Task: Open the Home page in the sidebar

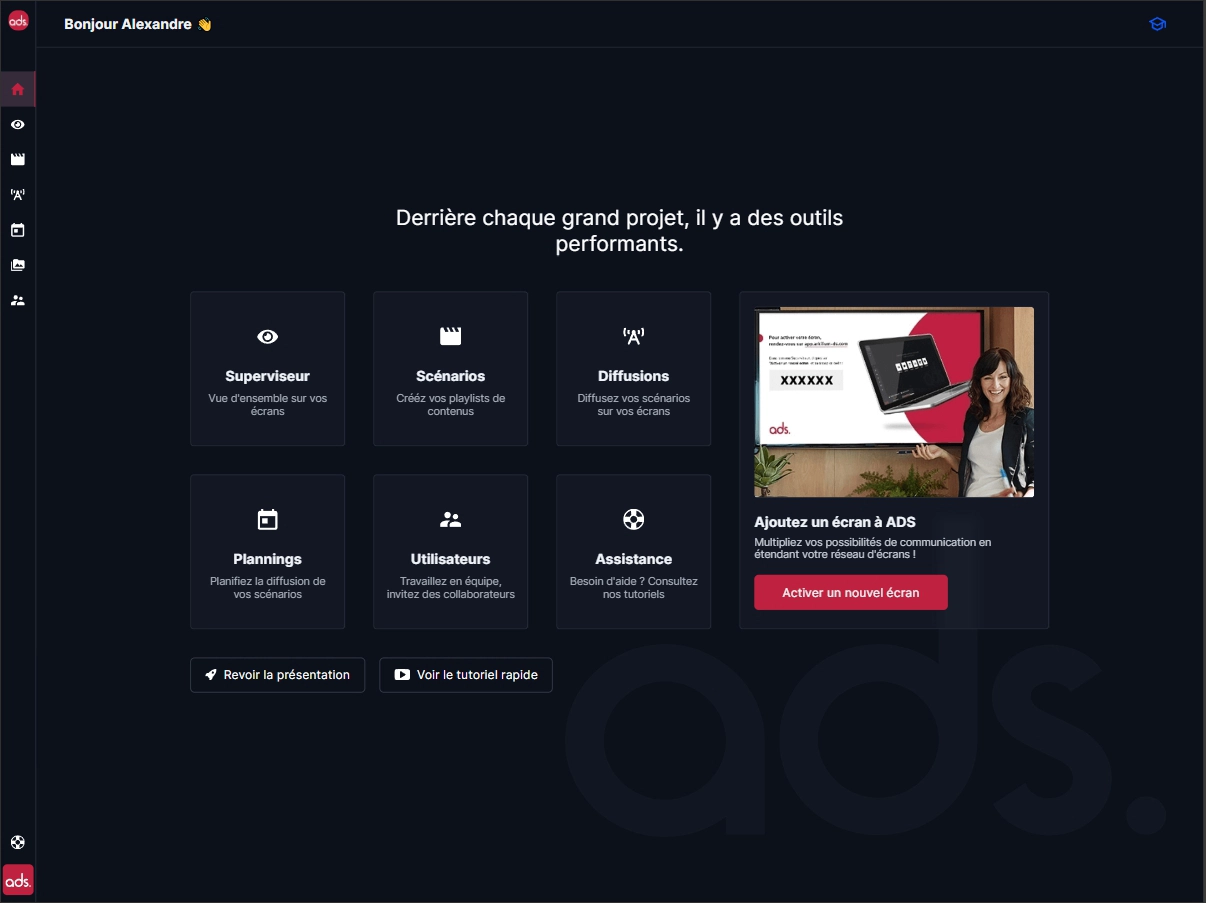Action: [17, 89]
